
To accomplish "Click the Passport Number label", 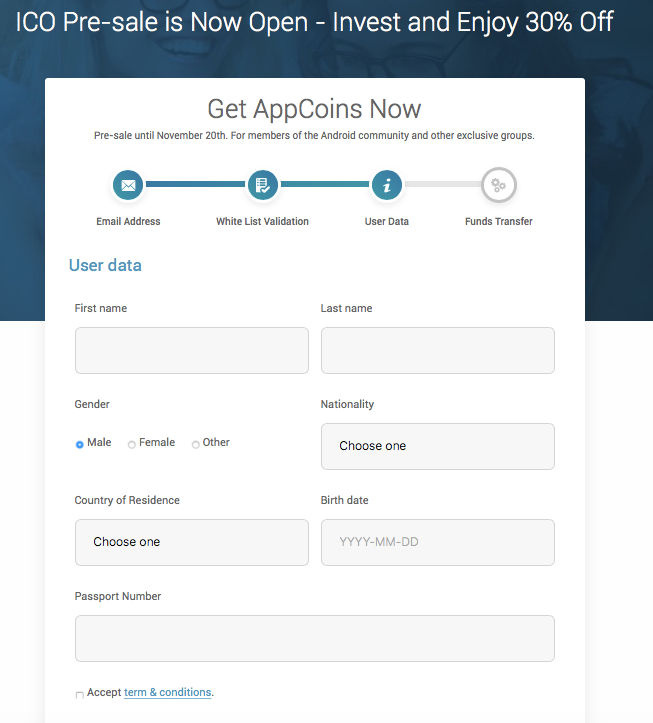I will [x=118, y=596].
